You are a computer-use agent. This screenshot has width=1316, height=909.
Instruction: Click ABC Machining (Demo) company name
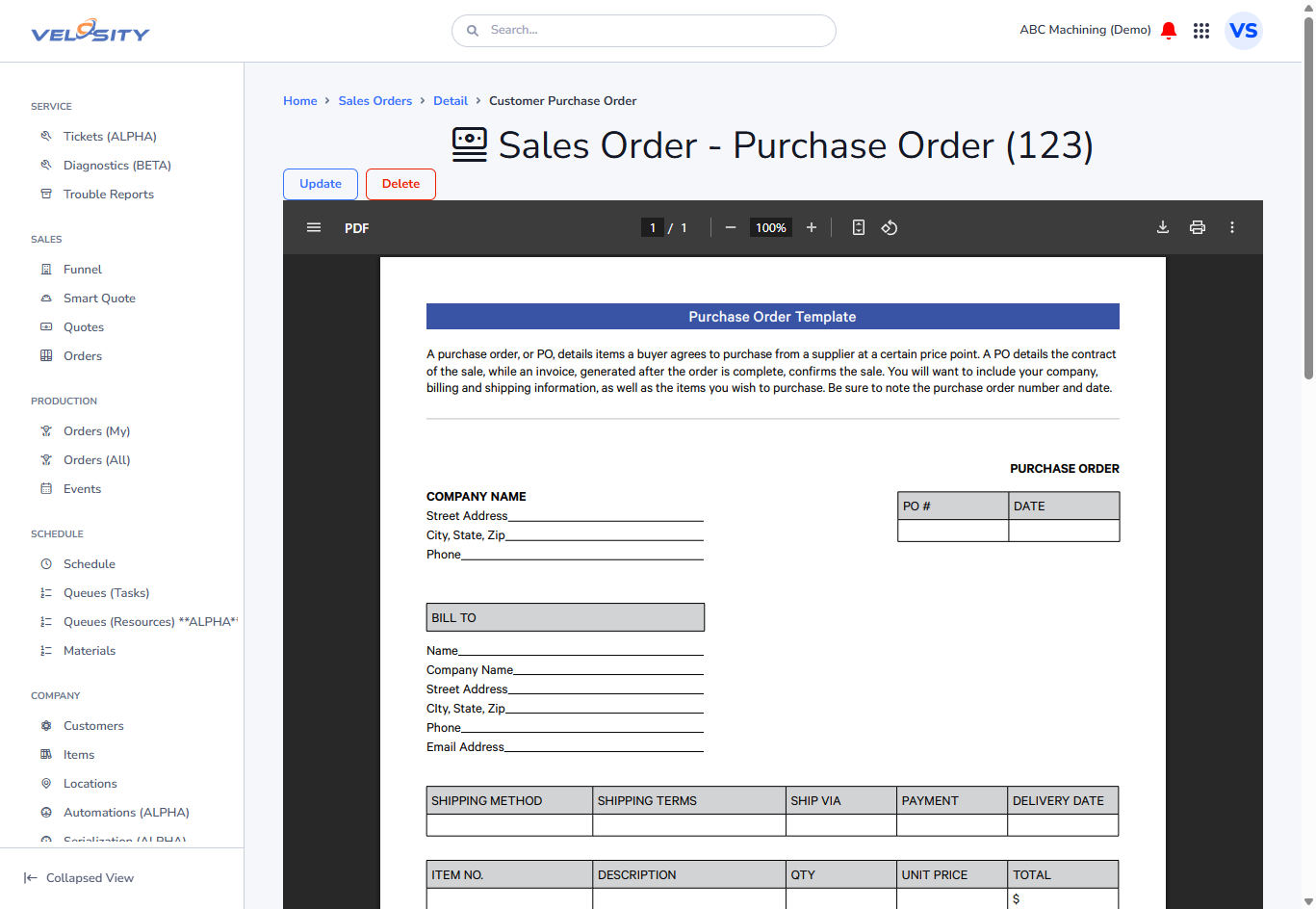click(x=1085, y=30)
